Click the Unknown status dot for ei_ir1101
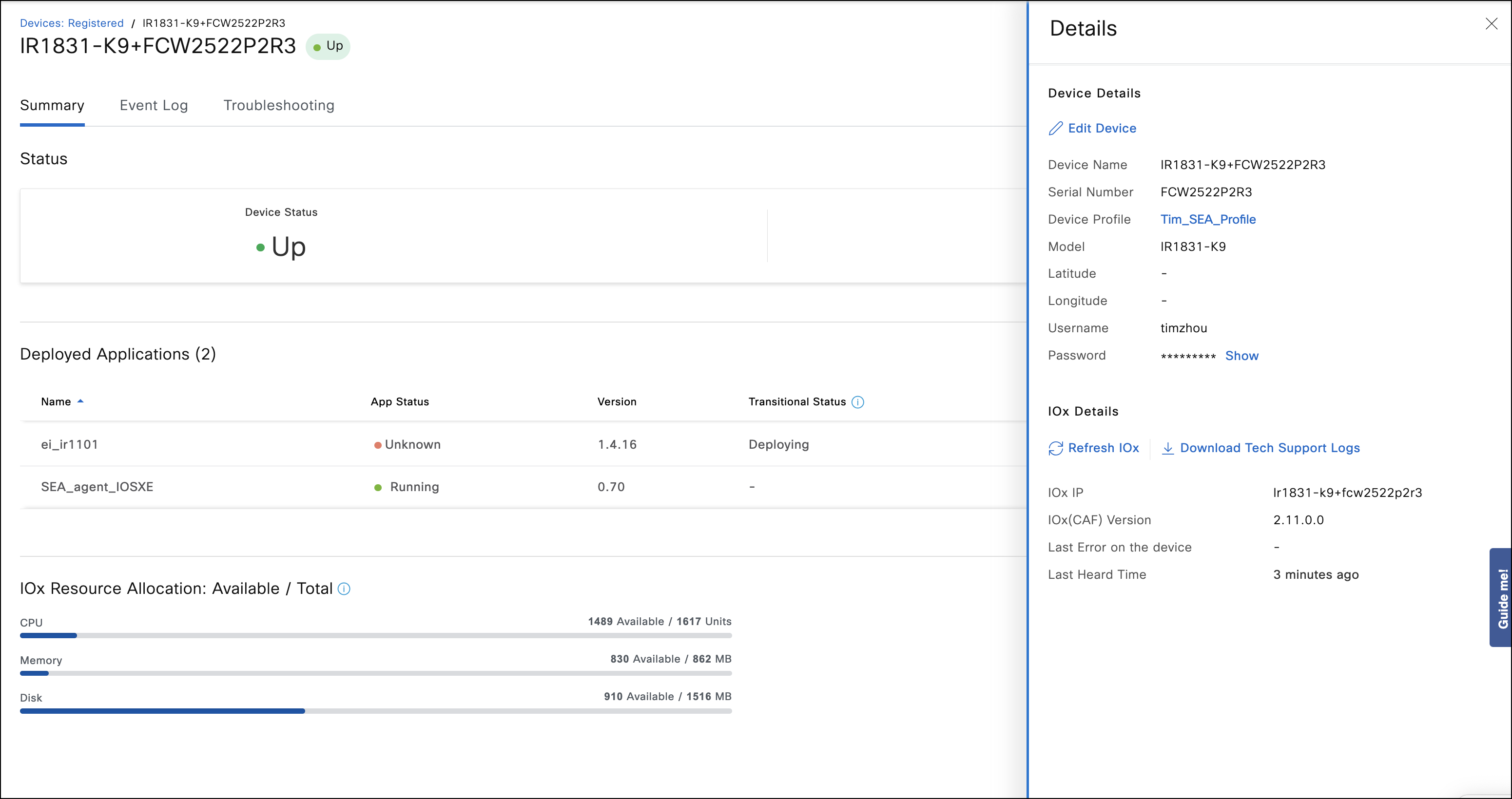 point(378,445)
